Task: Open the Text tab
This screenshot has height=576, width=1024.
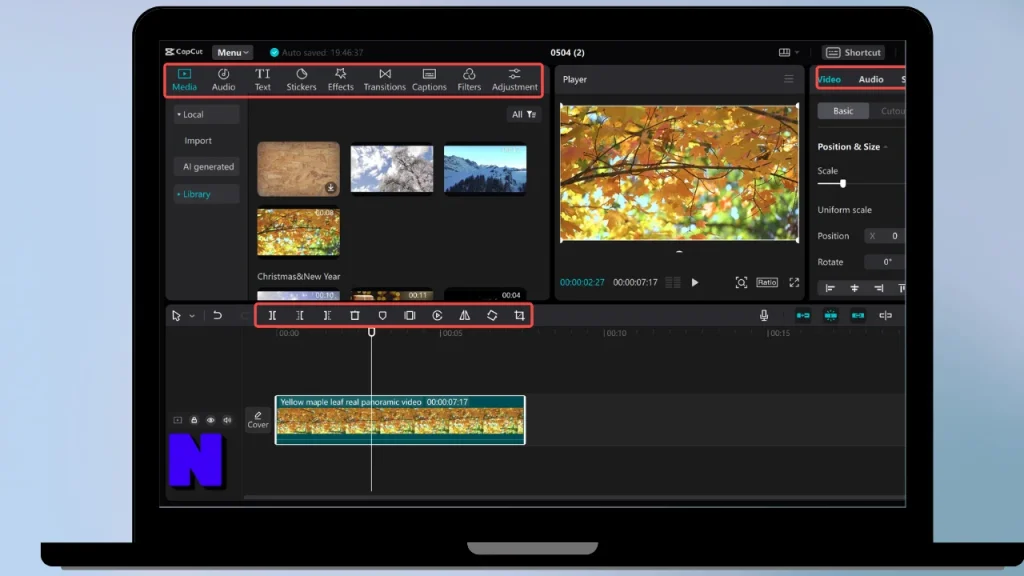Action: [263, 80]
